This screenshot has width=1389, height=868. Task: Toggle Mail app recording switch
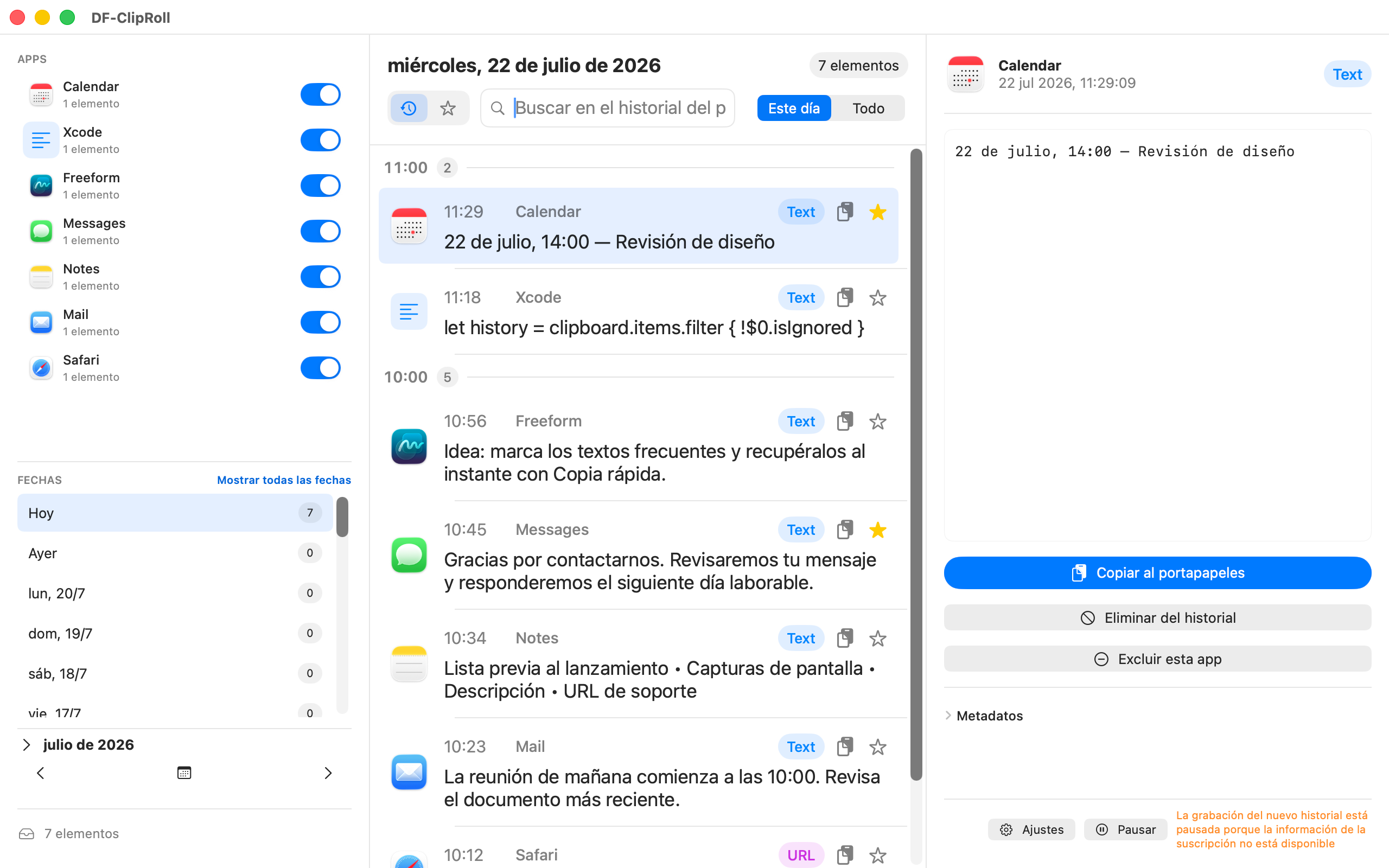(320, 322)
